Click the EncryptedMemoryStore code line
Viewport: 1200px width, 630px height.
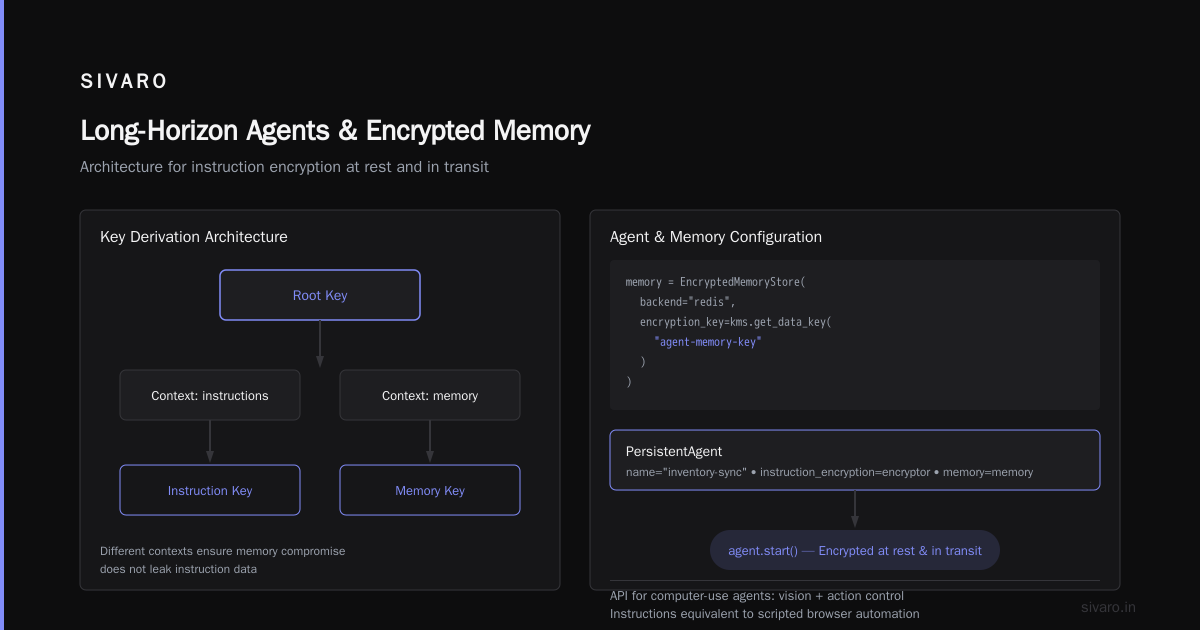[x=715, y=282]
